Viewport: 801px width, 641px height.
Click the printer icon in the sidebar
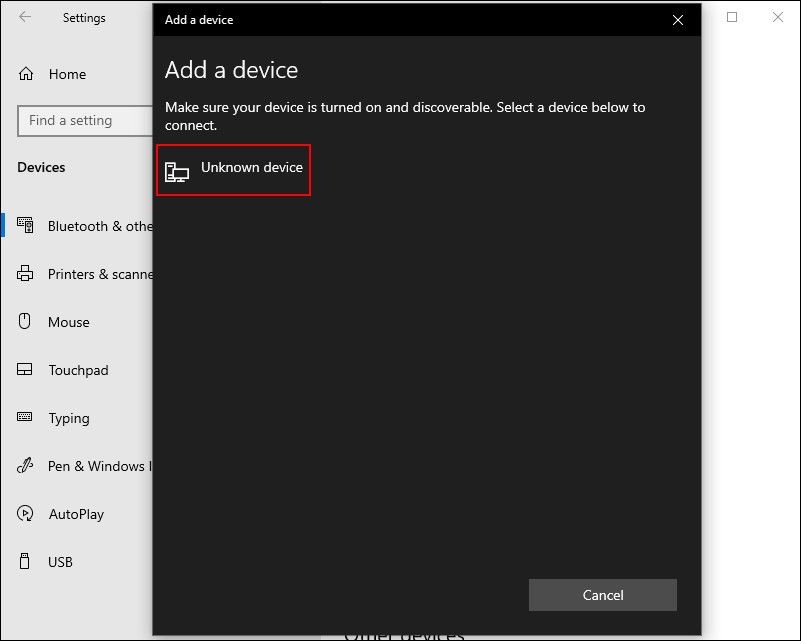(x=26, y=274)
